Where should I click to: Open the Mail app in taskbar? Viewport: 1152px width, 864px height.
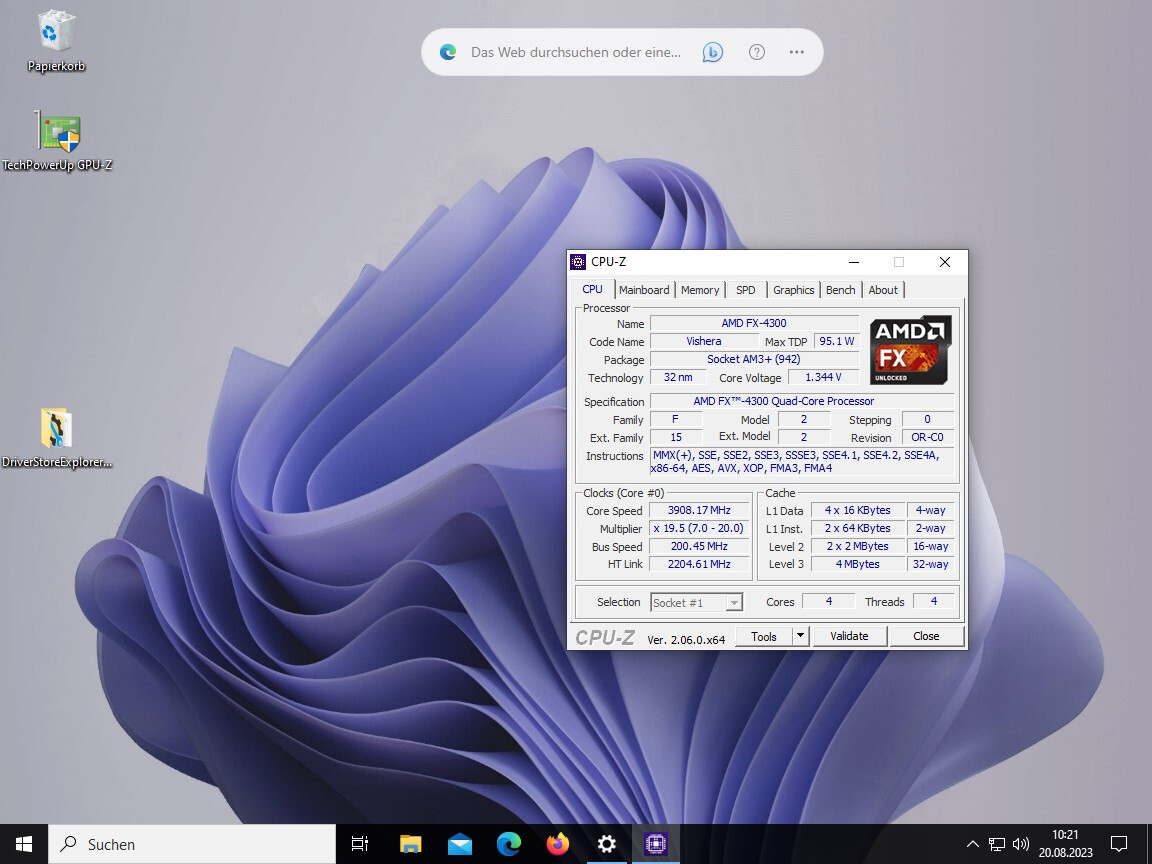click(459, 844)
